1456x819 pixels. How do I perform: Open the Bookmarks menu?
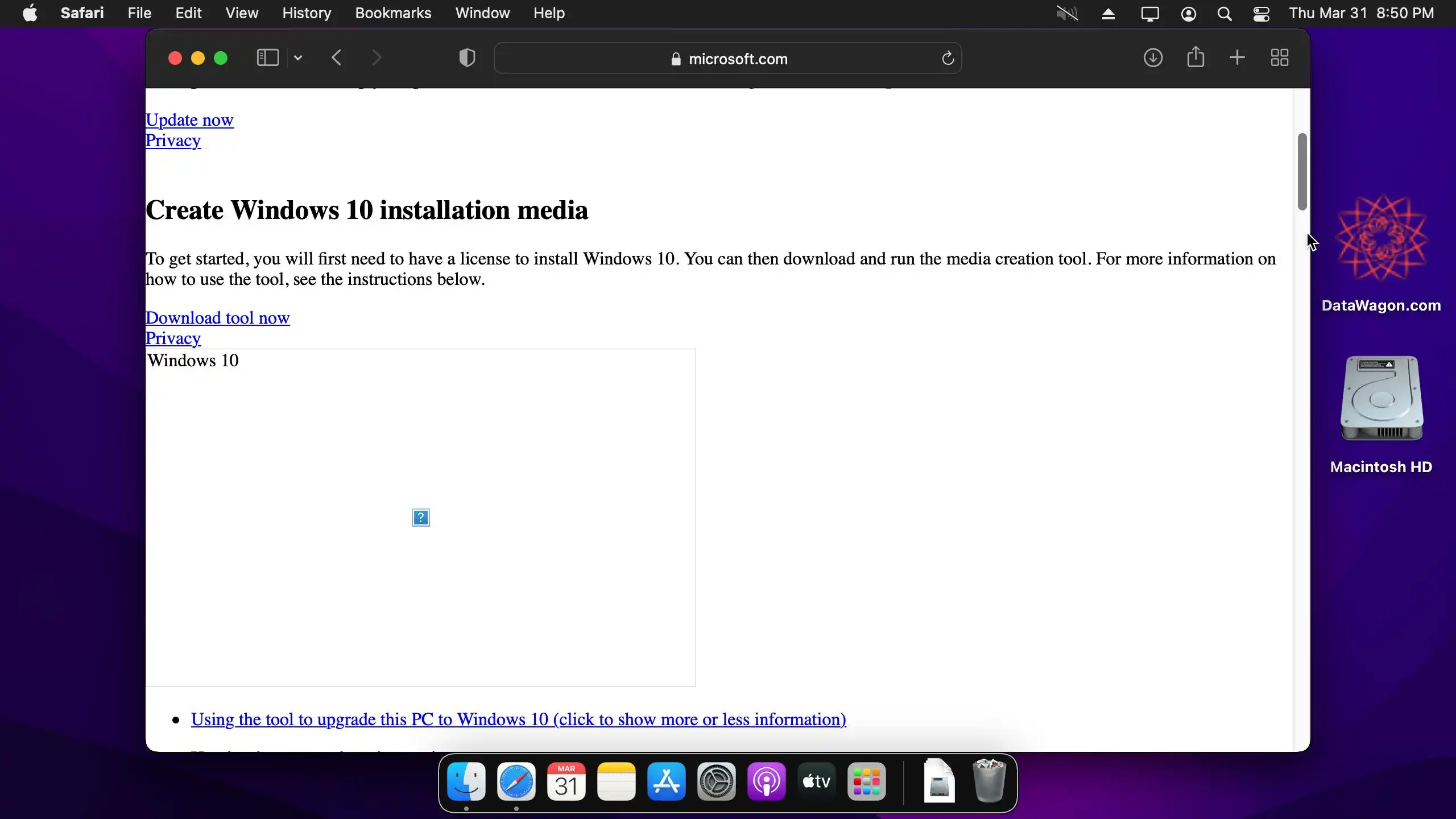(393, 13)
